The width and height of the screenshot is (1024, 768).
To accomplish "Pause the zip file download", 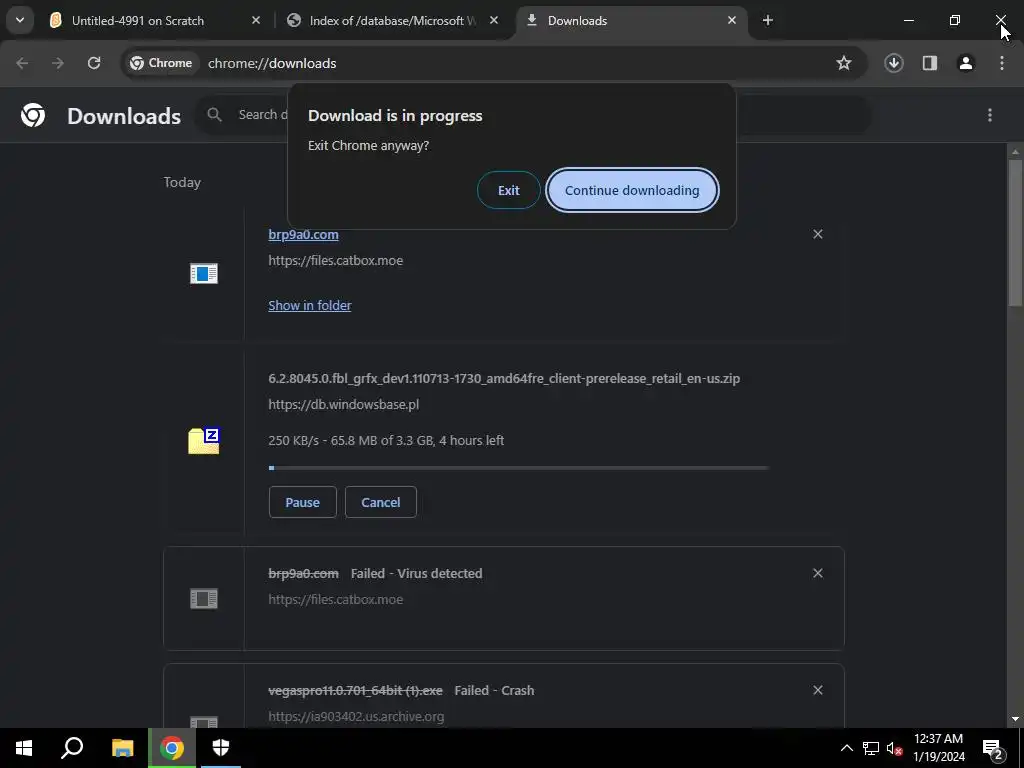I will 302,502.
